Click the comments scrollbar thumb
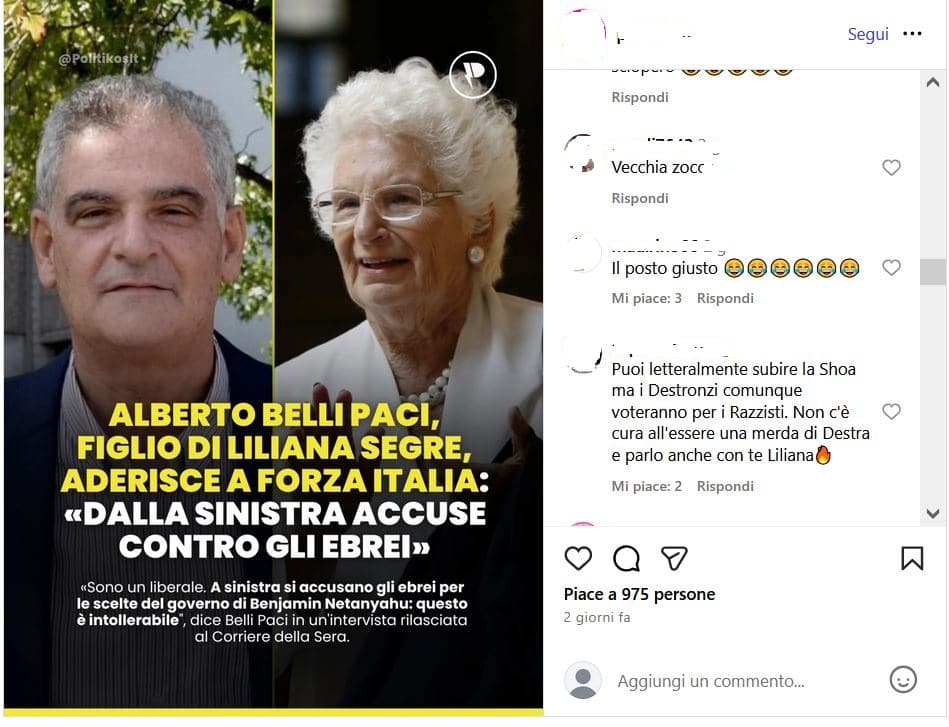 933,272
